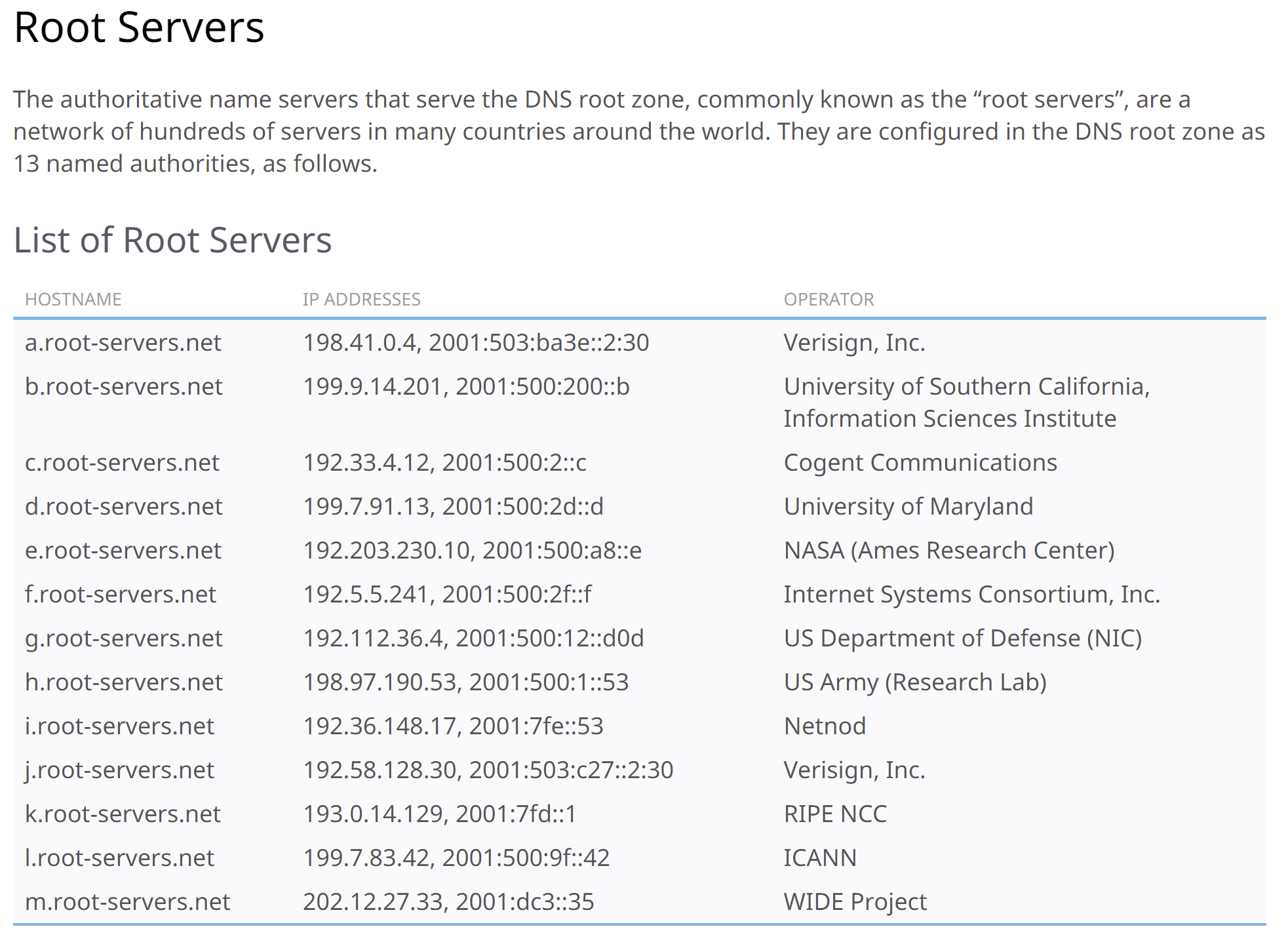Click the WIDE Project operator cell
The height and width of the screenshot is (946, 1288).
(855, 902)
